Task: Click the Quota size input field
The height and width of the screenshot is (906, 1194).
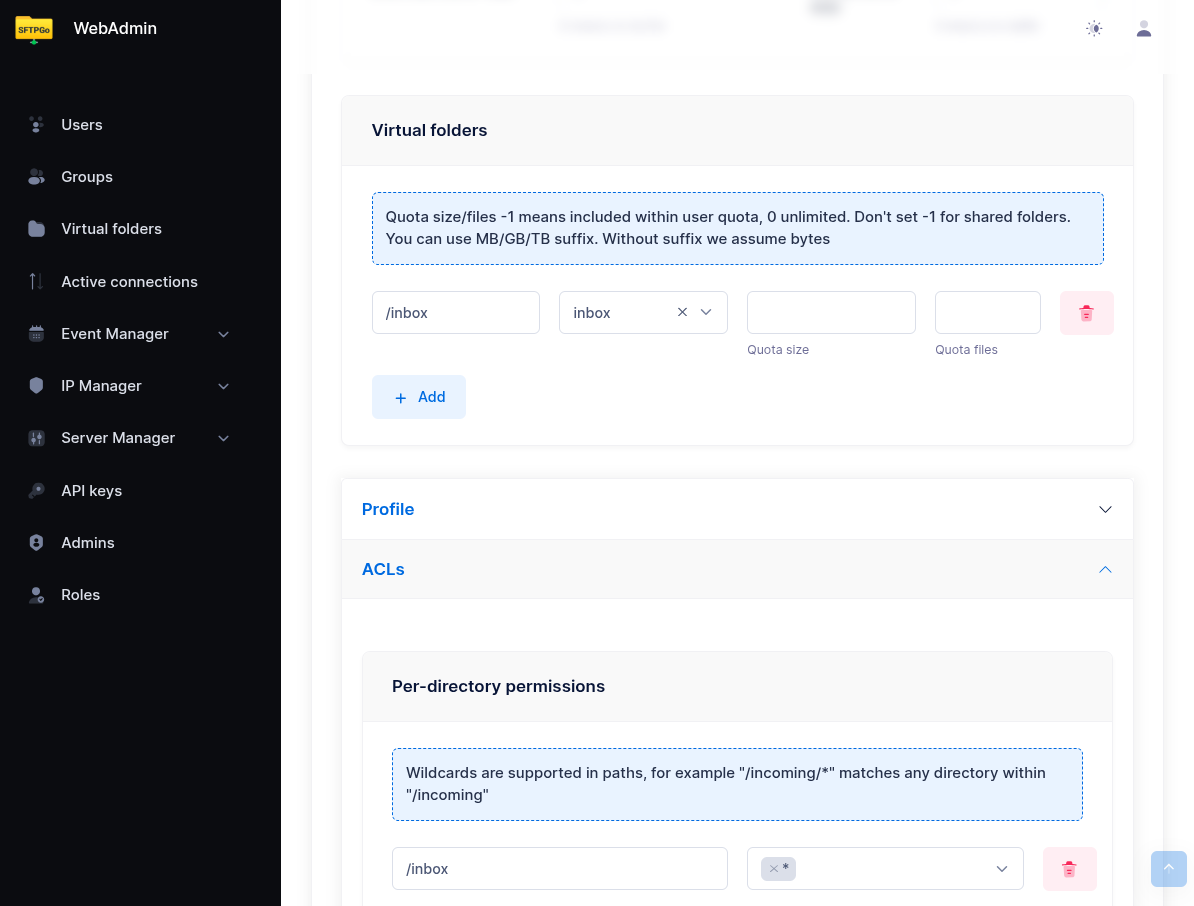Action: pos(830,312)
